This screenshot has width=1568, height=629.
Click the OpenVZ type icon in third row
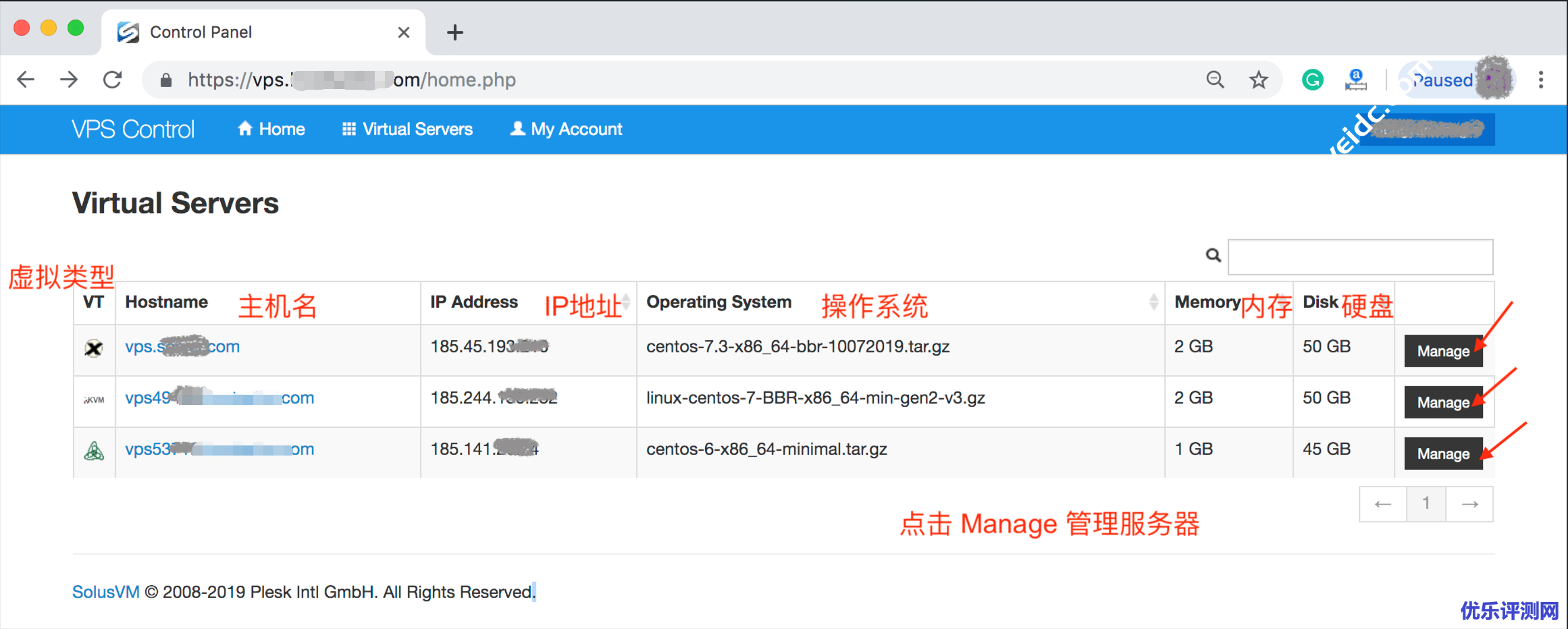[94, 451]
